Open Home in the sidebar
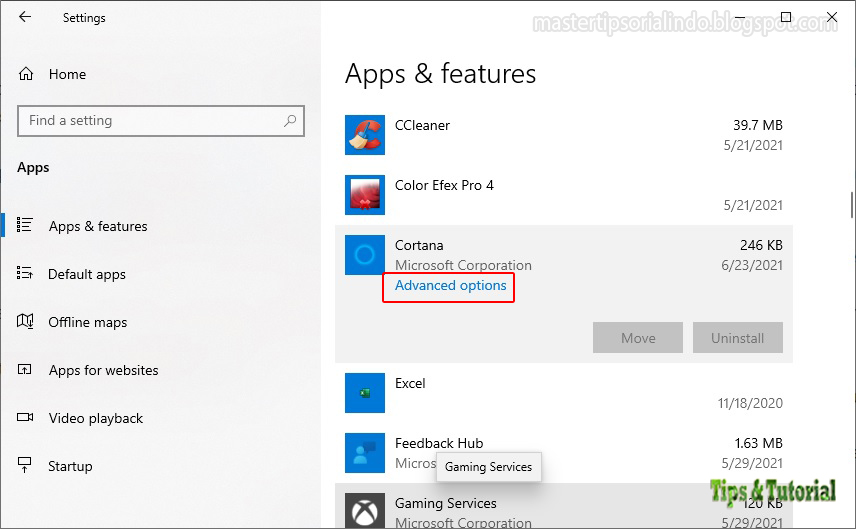This screenshot has height=529, width=856. [67, 74]
